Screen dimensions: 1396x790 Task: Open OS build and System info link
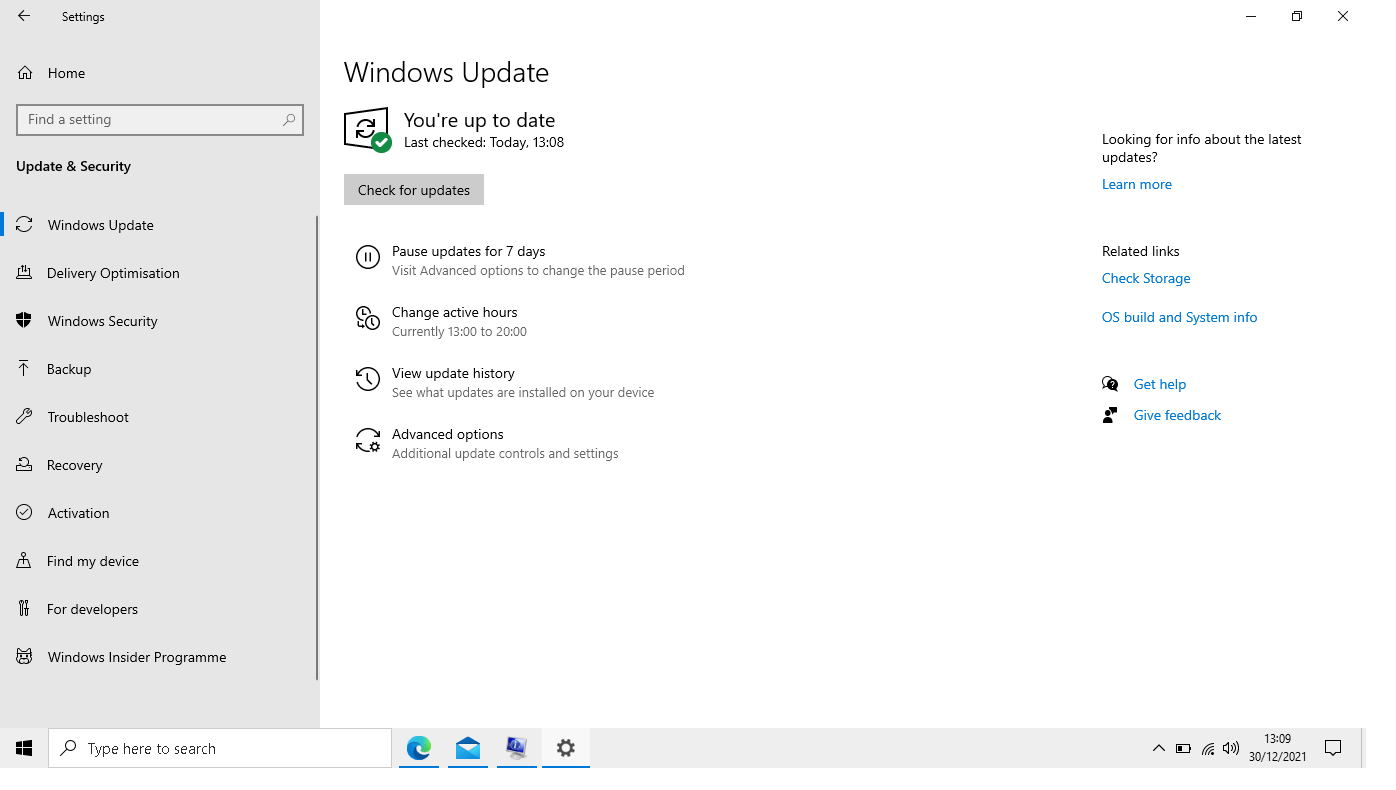(x=1180, y=317)
